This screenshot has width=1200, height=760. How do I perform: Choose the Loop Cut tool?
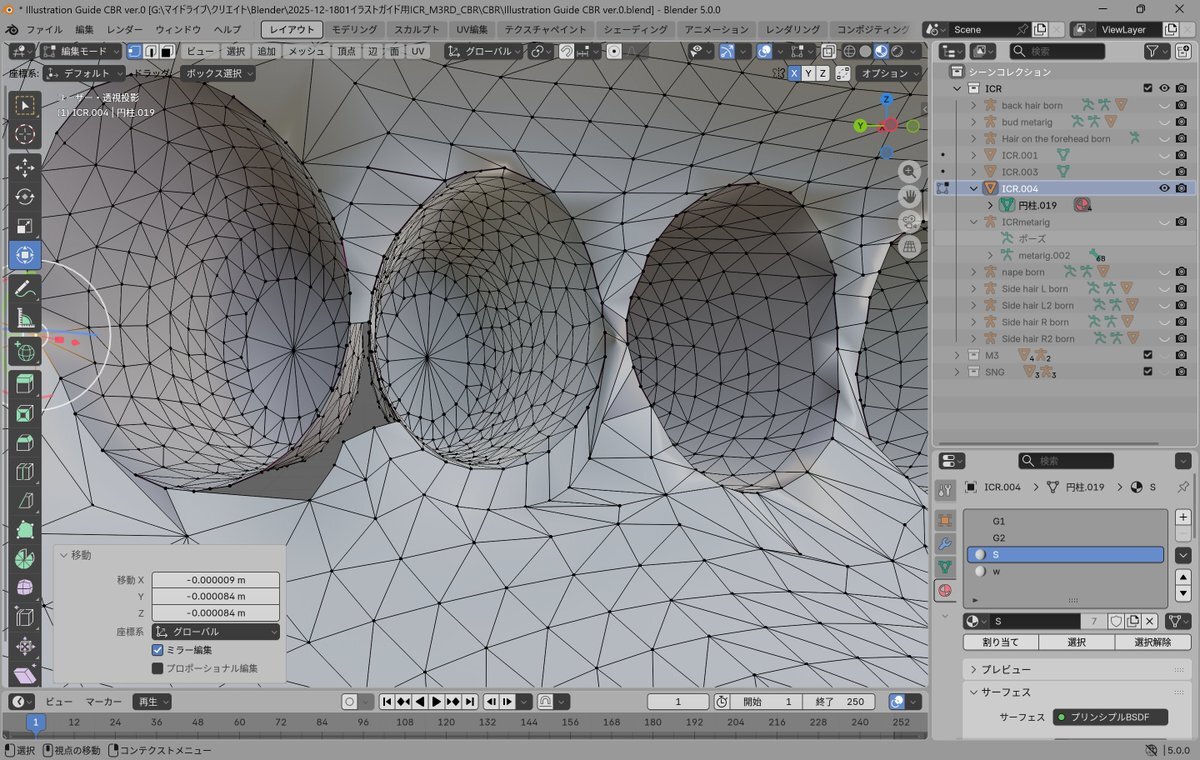[x=25, y=471]
